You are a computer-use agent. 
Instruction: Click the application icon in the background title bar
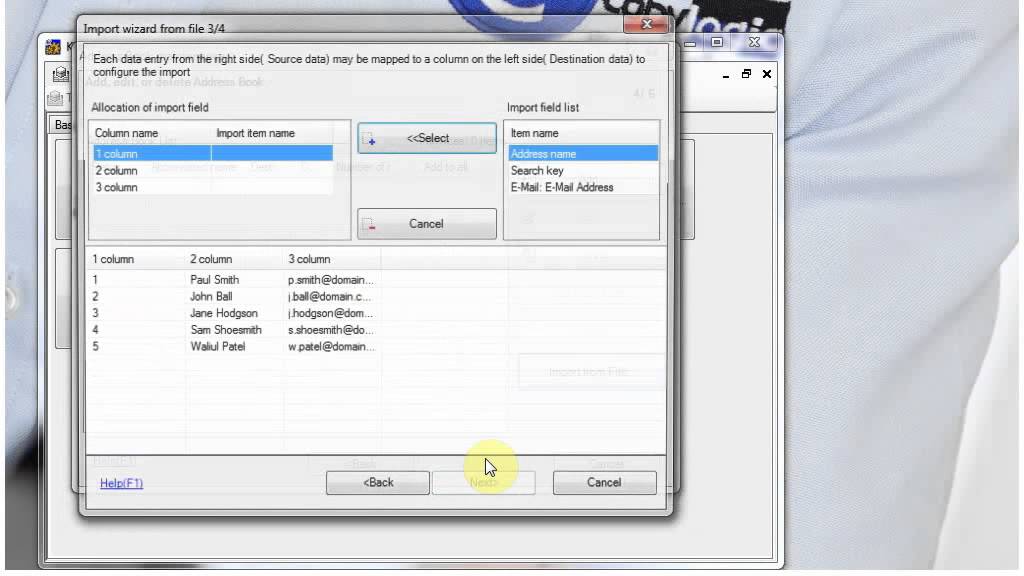tap(53, 47)
